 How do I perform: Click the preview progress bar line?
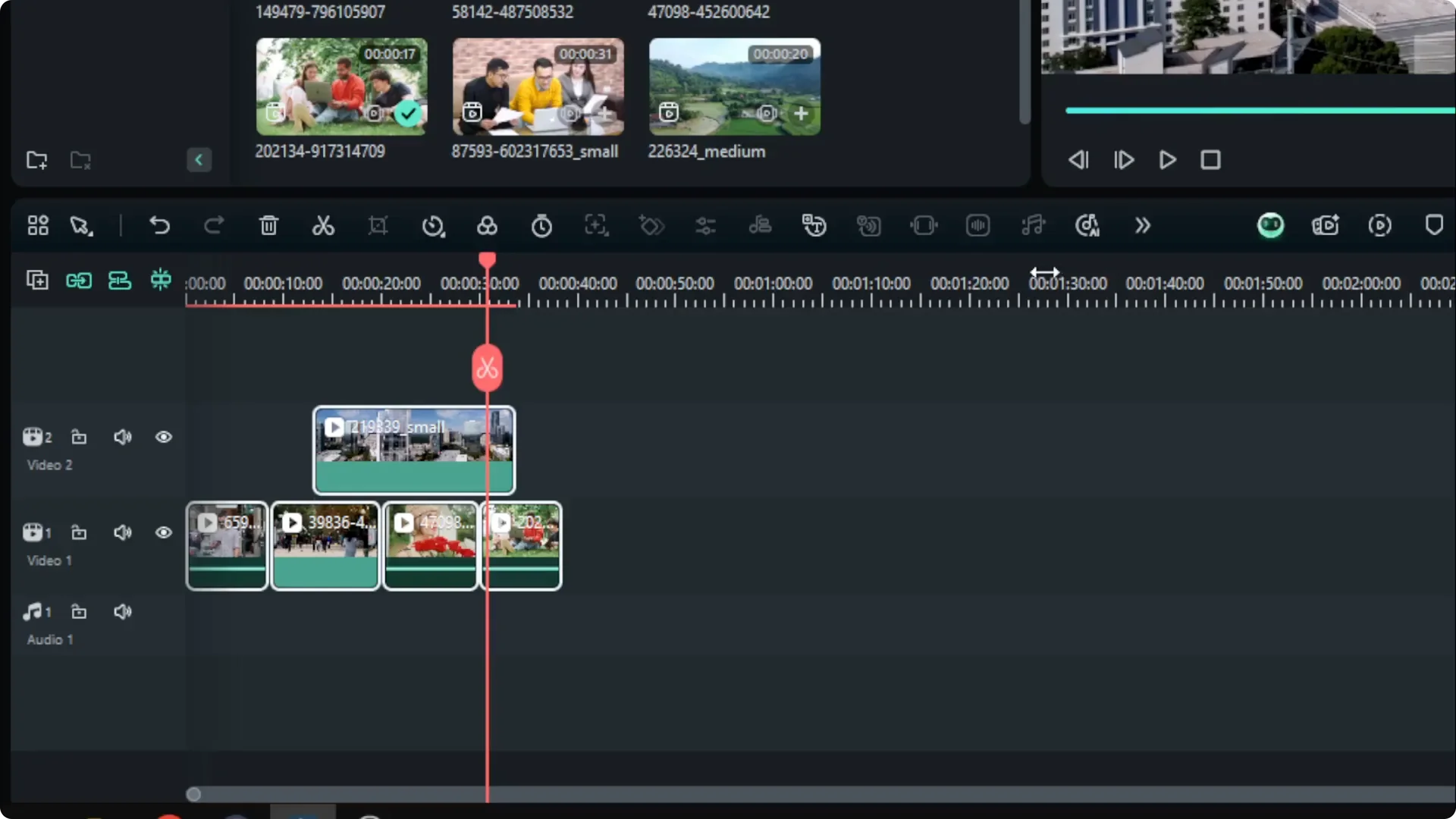1257,110
